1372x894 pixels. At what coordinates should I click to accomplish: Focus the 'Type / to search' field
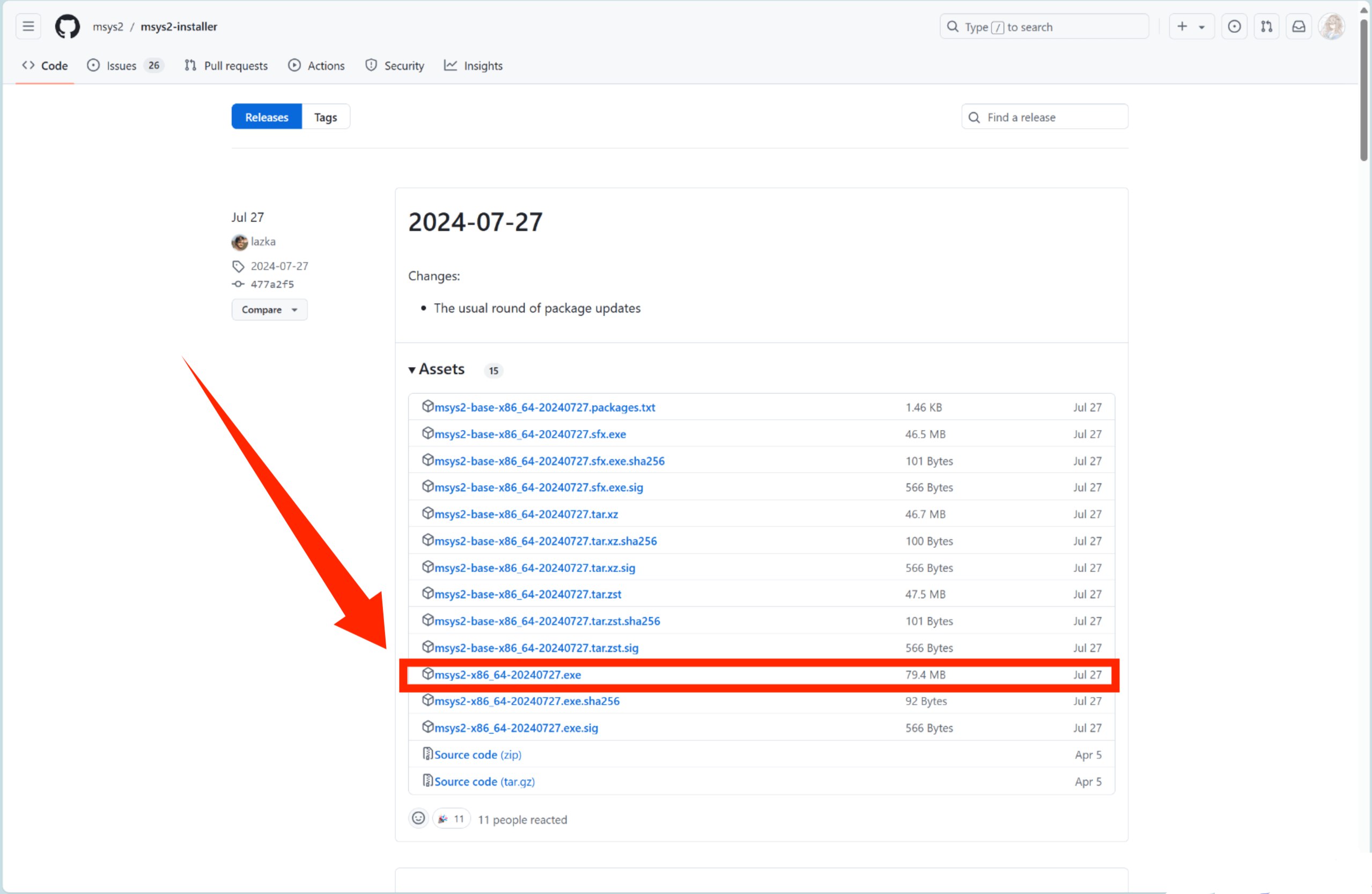[1044, 26]
